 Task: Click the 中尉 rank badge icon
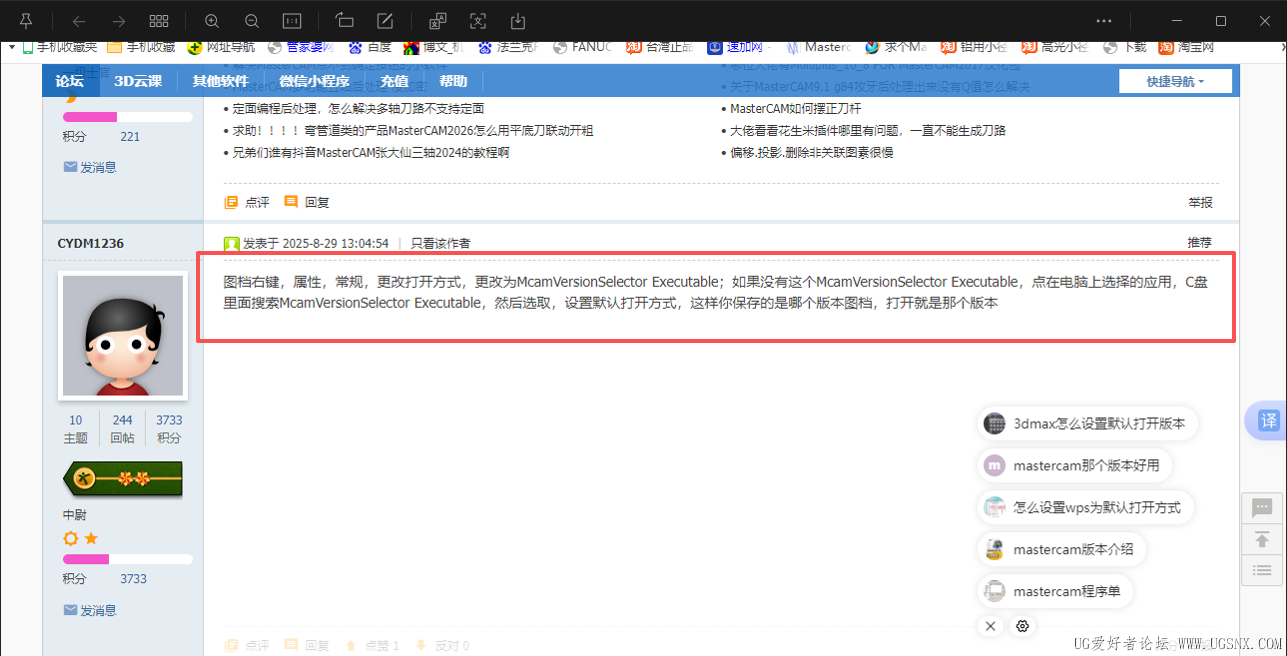(123, 480)
